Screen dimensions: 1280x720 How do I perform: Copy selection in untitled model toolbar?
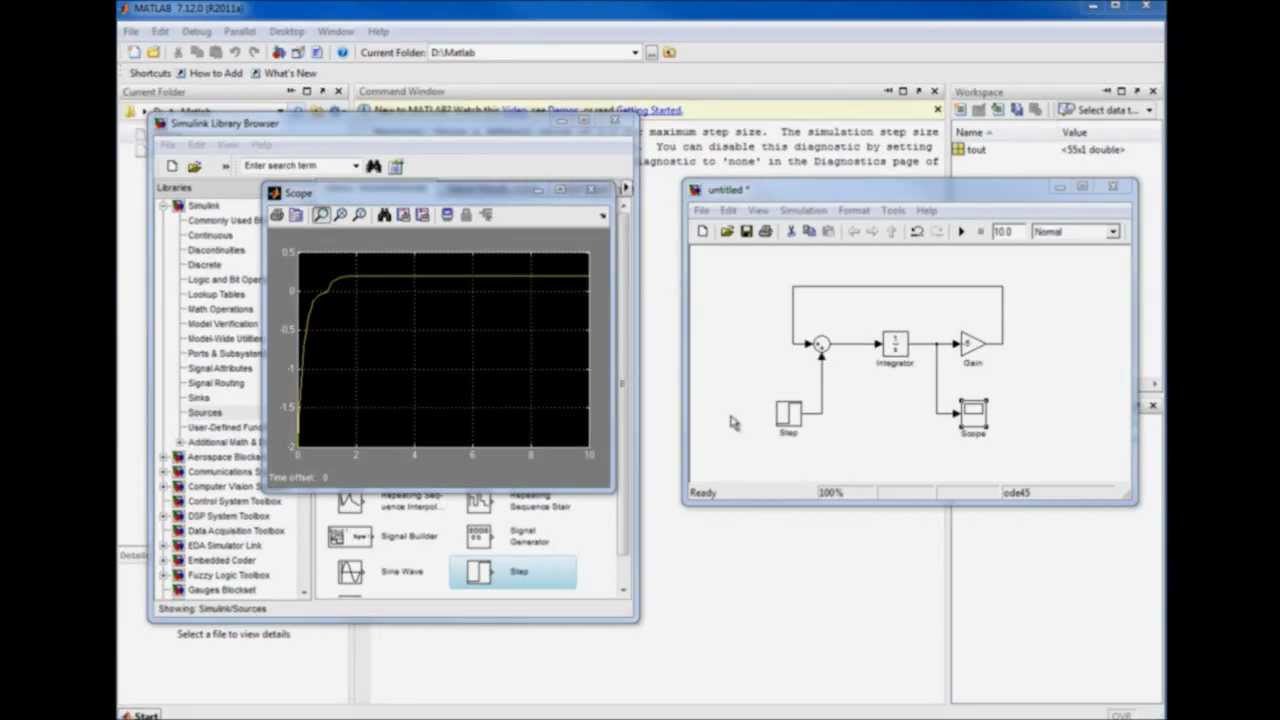[809, 232]
